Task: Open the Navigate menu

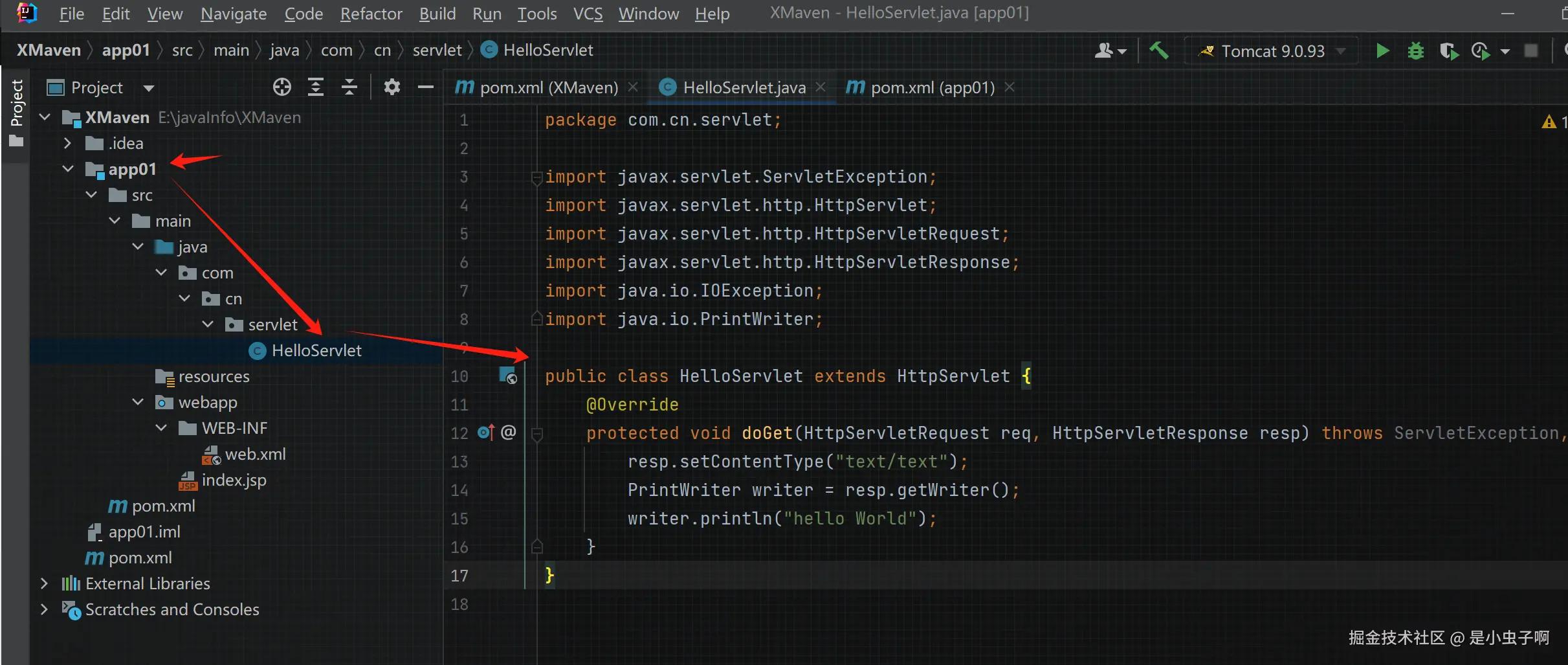Action: coord(234,14)
